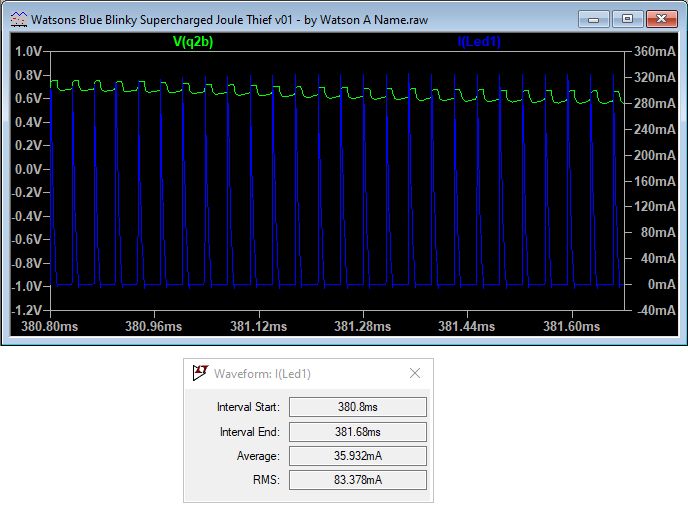Click the window title Watsons Blue Blinky

[229, 20]
